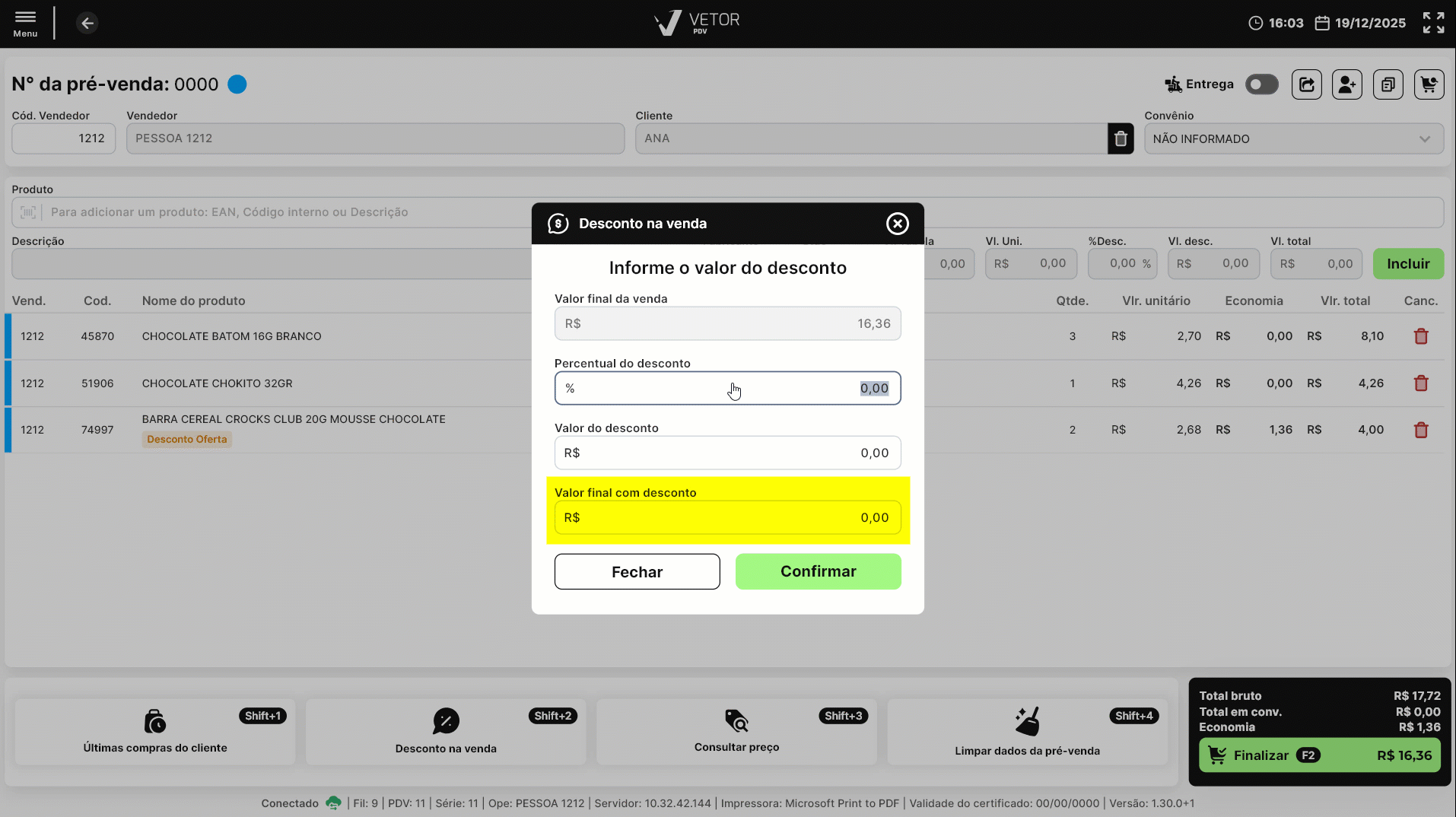This screenshot has width=1456, height=817.
Task: Click the add customer icon
Action: coord(1347,84)
